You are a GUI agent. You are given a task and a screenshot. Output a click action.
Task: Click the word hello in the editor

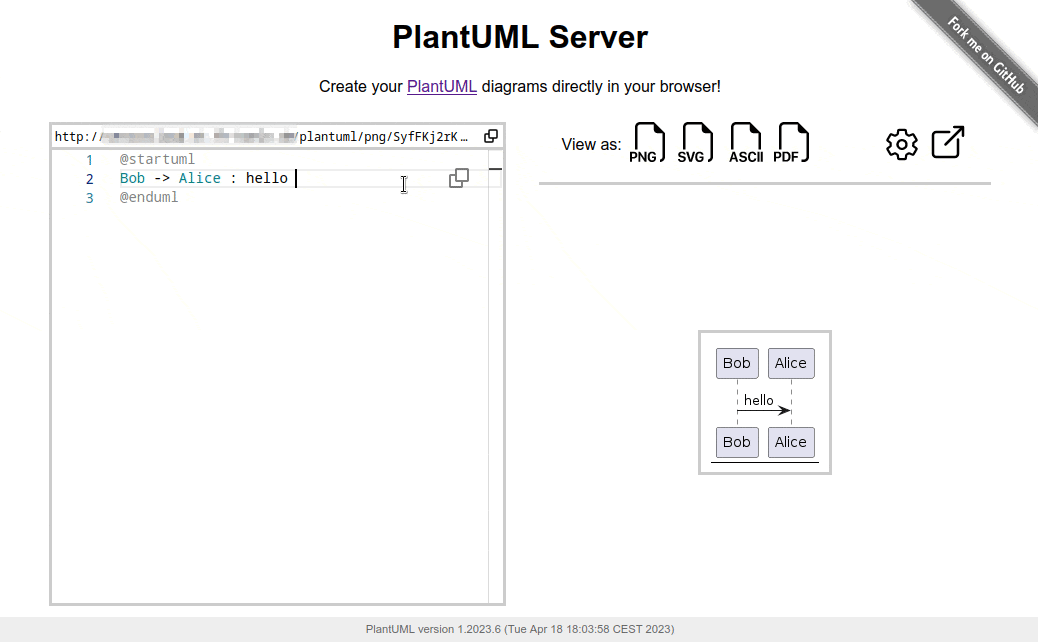pos(267,178)
